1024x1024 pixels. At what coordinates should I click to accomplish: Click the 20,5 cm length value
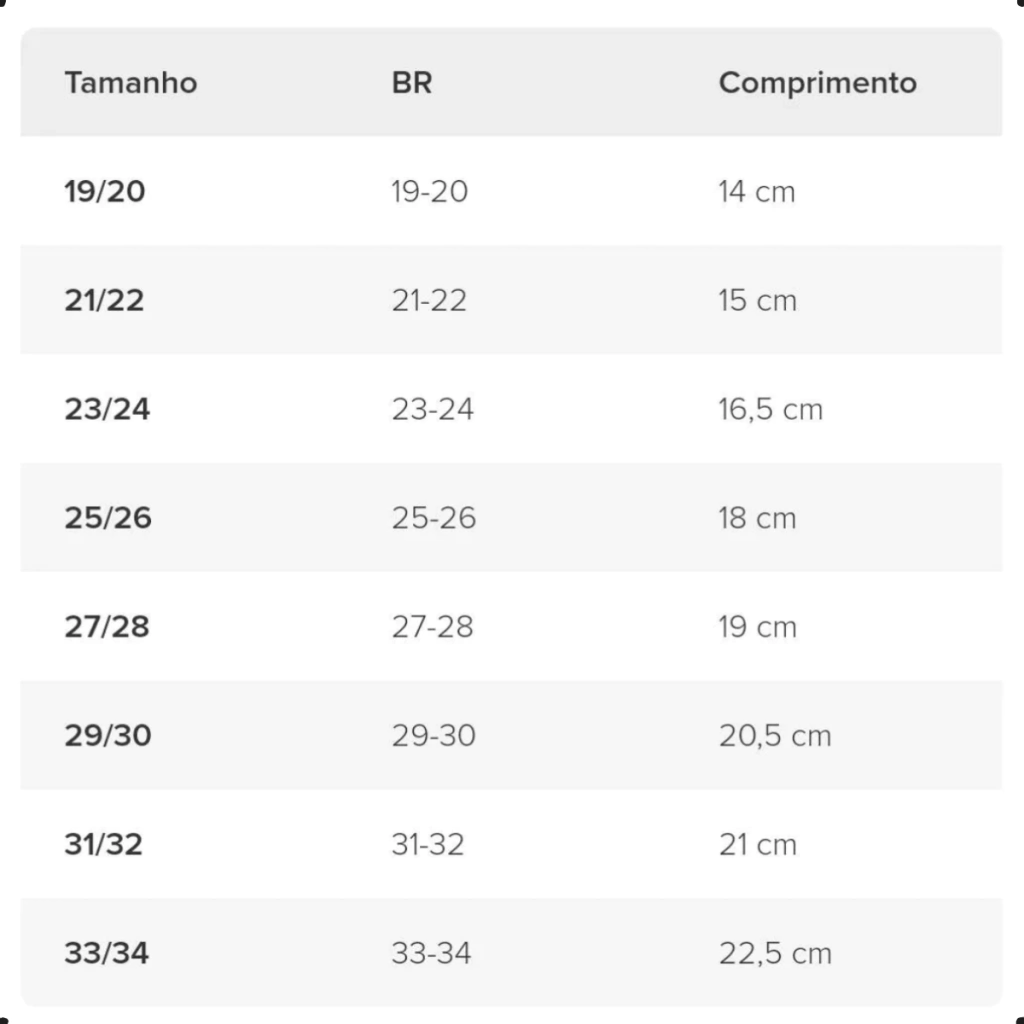coord(775,736)
